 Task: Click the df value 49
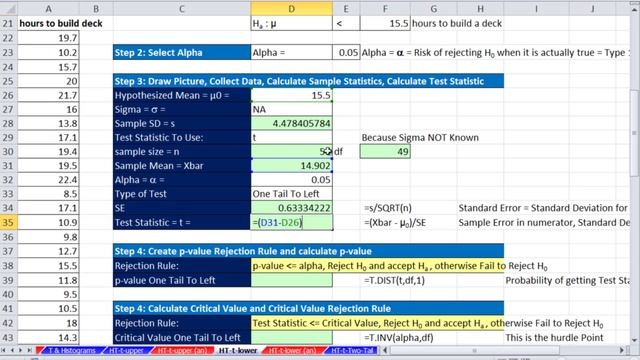click(x=385, y=151)
